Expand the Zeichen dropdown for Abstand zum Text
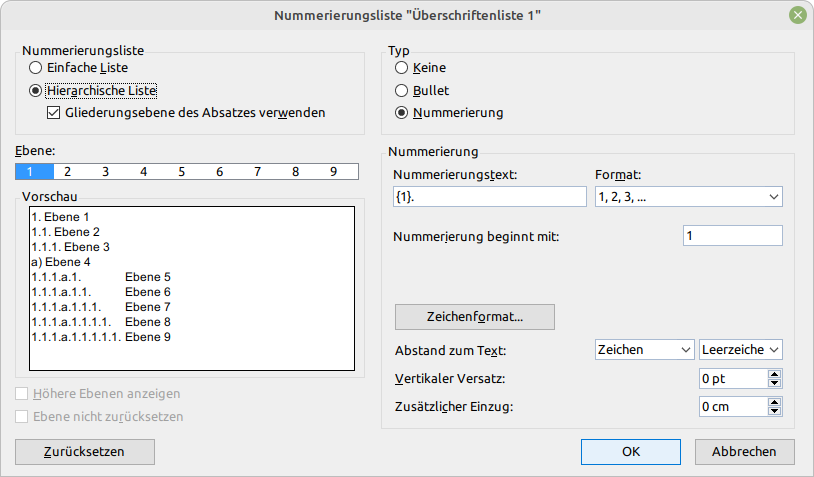Screen dimensions: 814x477 click(644, 349)
